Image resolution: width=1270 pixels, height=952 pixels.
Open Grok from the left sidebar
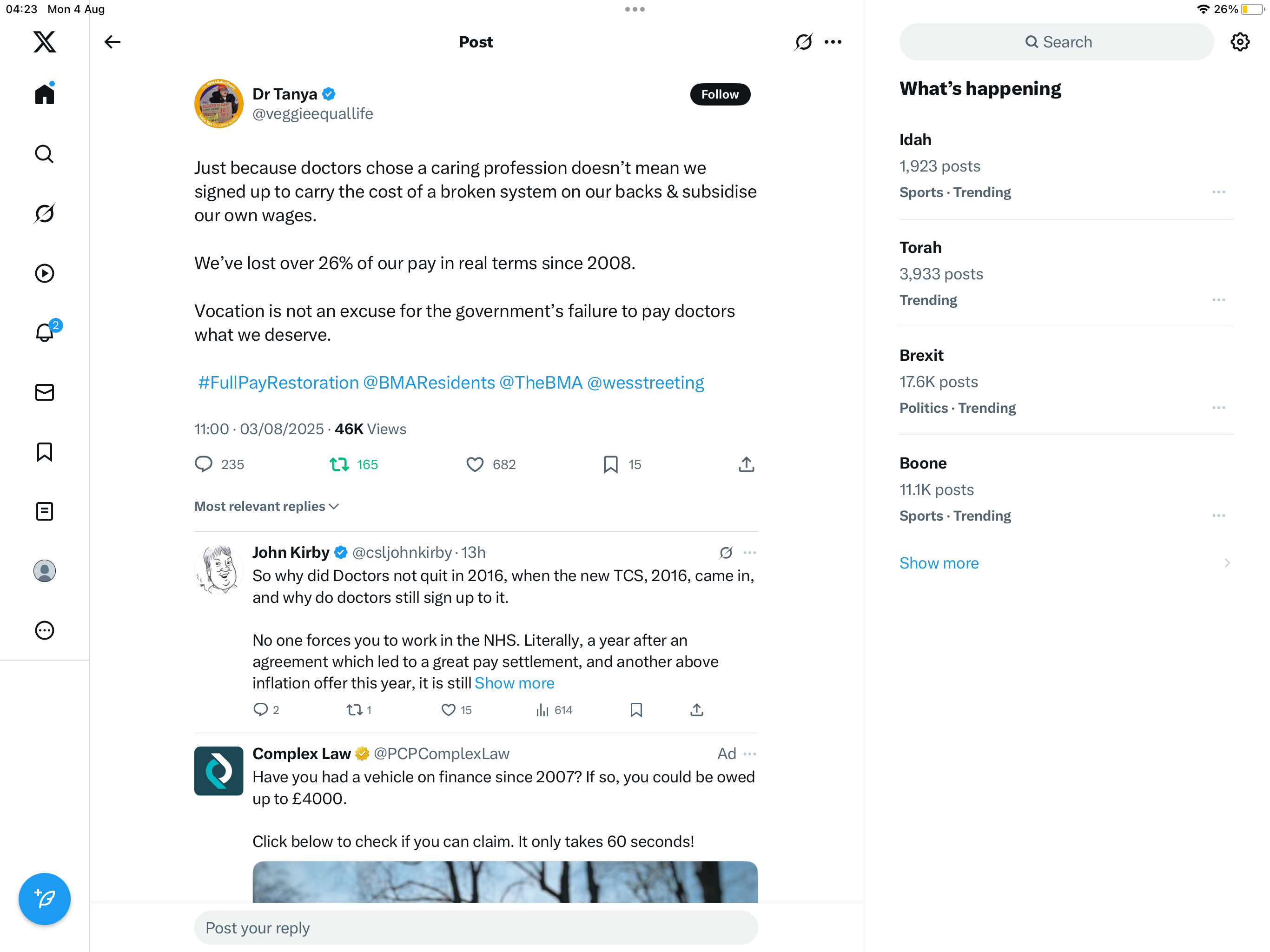tap(44, 214)
